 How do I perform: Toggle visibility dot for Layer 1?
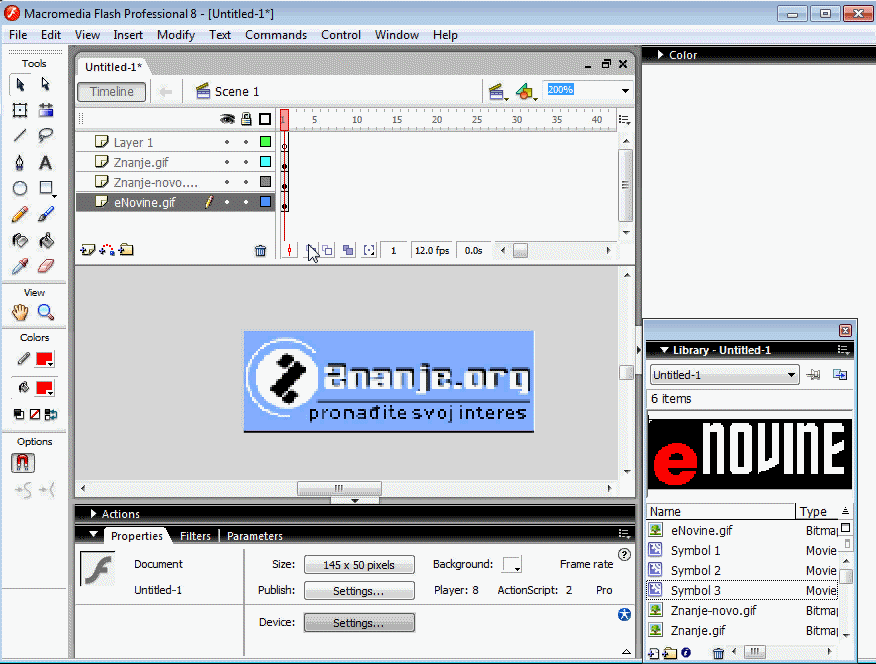227,142
